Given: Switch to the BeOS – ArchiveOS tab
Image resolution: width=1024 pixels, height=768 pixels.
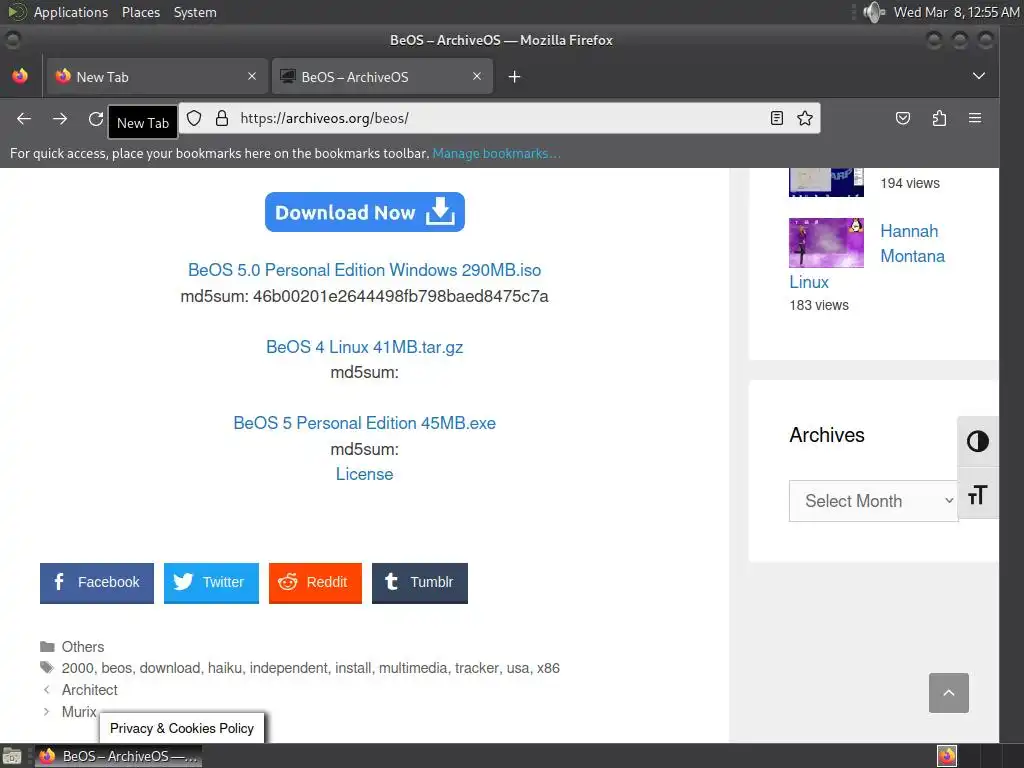Looking at the screenshot, I should point(381,76).
